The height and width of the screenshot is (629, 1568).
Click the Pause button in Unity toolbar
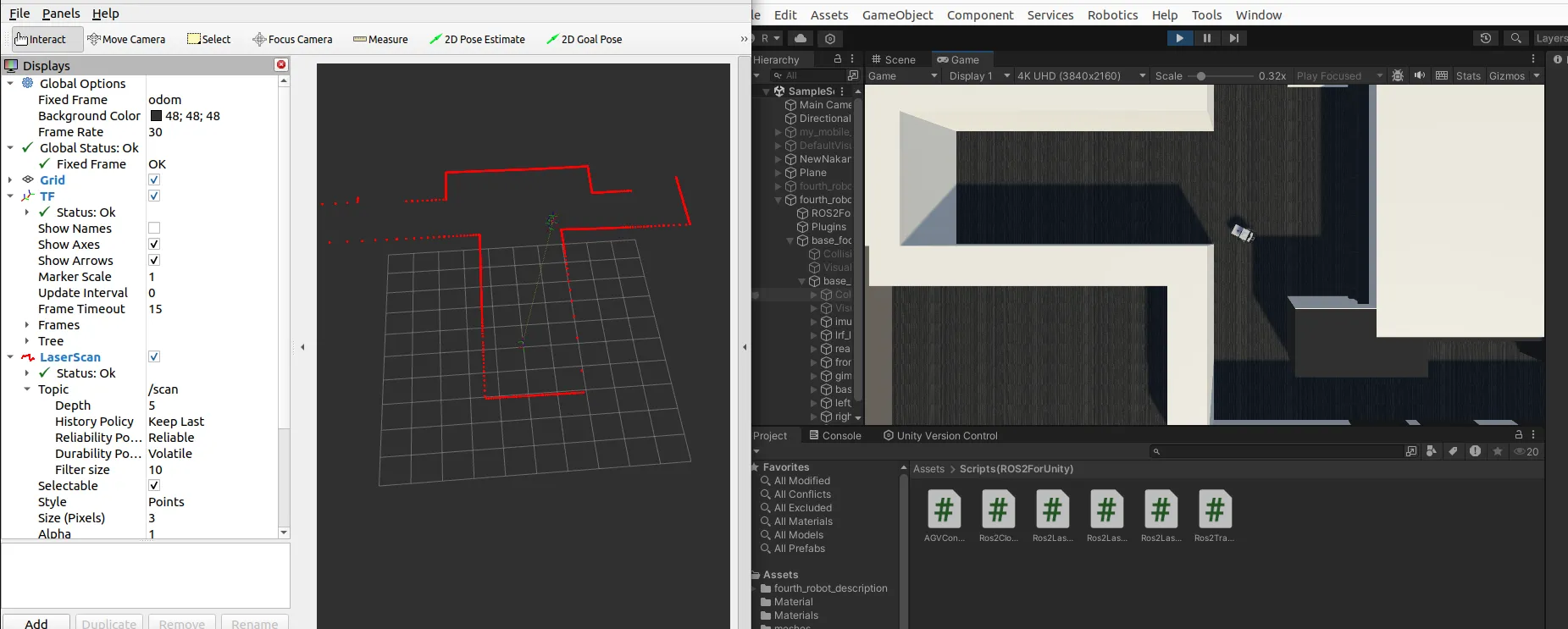click(x=1206, y=38)
